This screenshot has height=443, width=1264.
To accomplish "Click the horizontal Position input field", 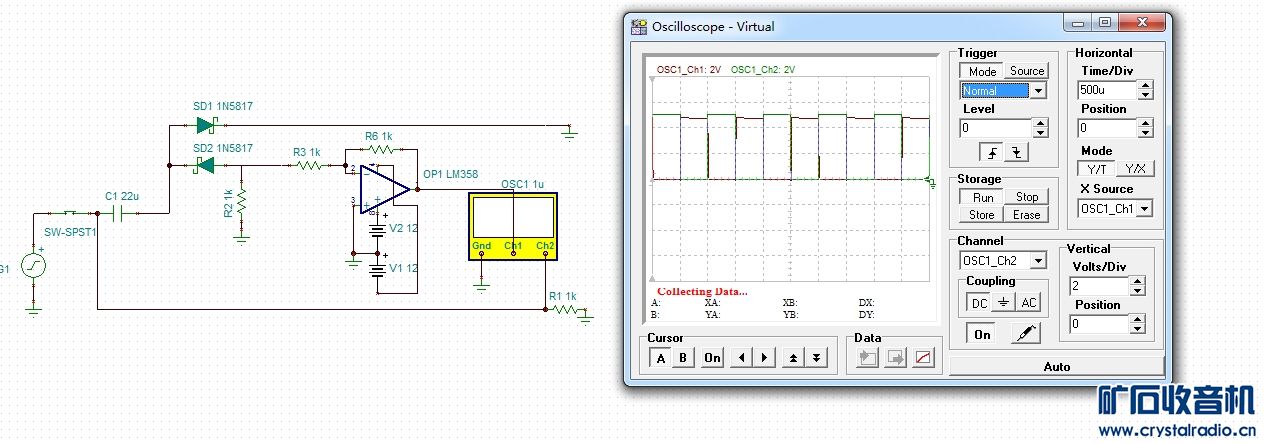I will coord(1107,128).
